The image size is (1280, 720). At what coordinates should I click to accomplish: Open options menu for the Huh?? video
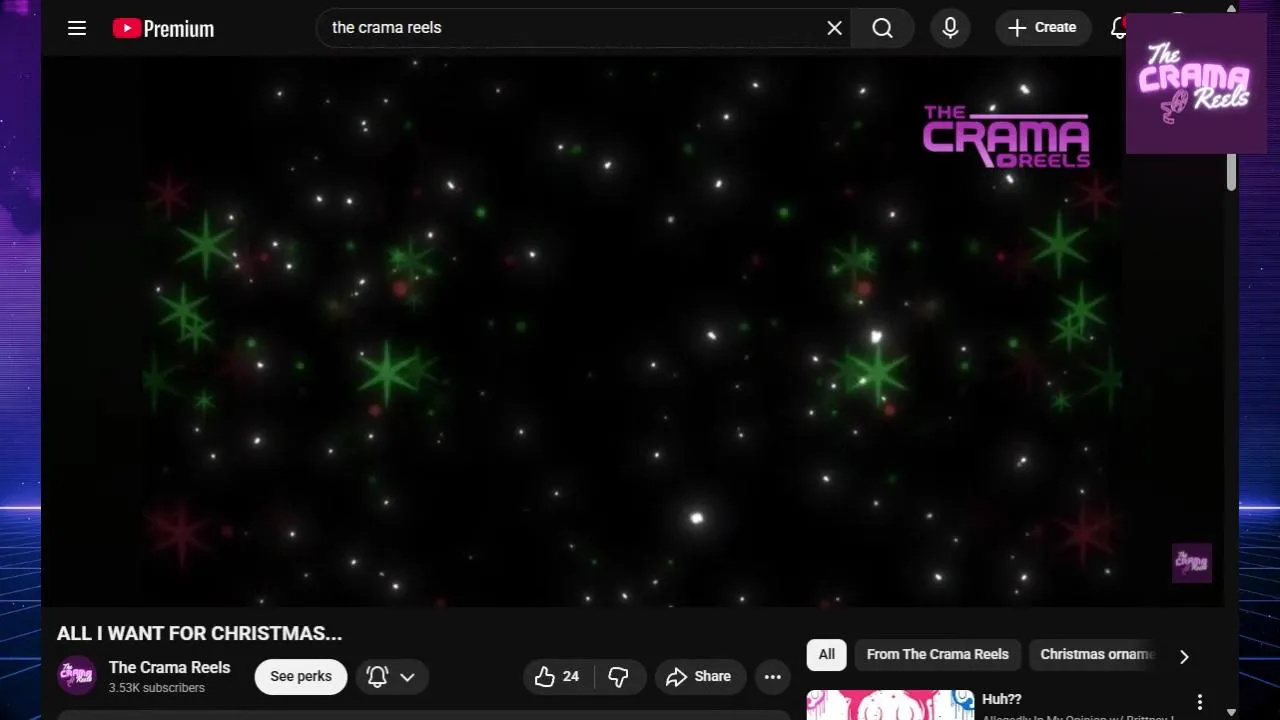(1200, 702)
